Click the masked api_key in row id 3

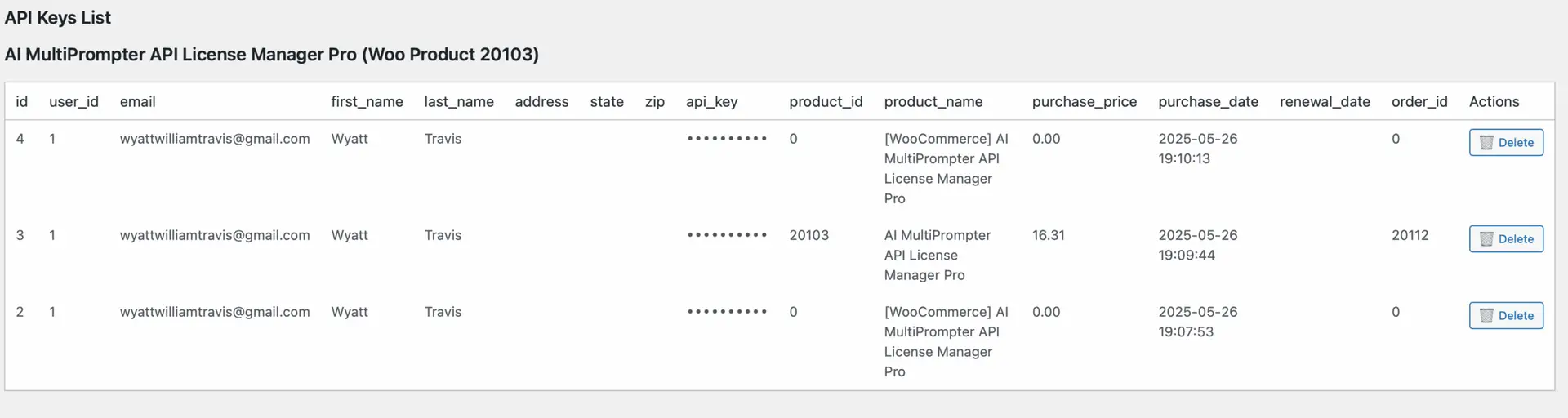click(727, 235)
